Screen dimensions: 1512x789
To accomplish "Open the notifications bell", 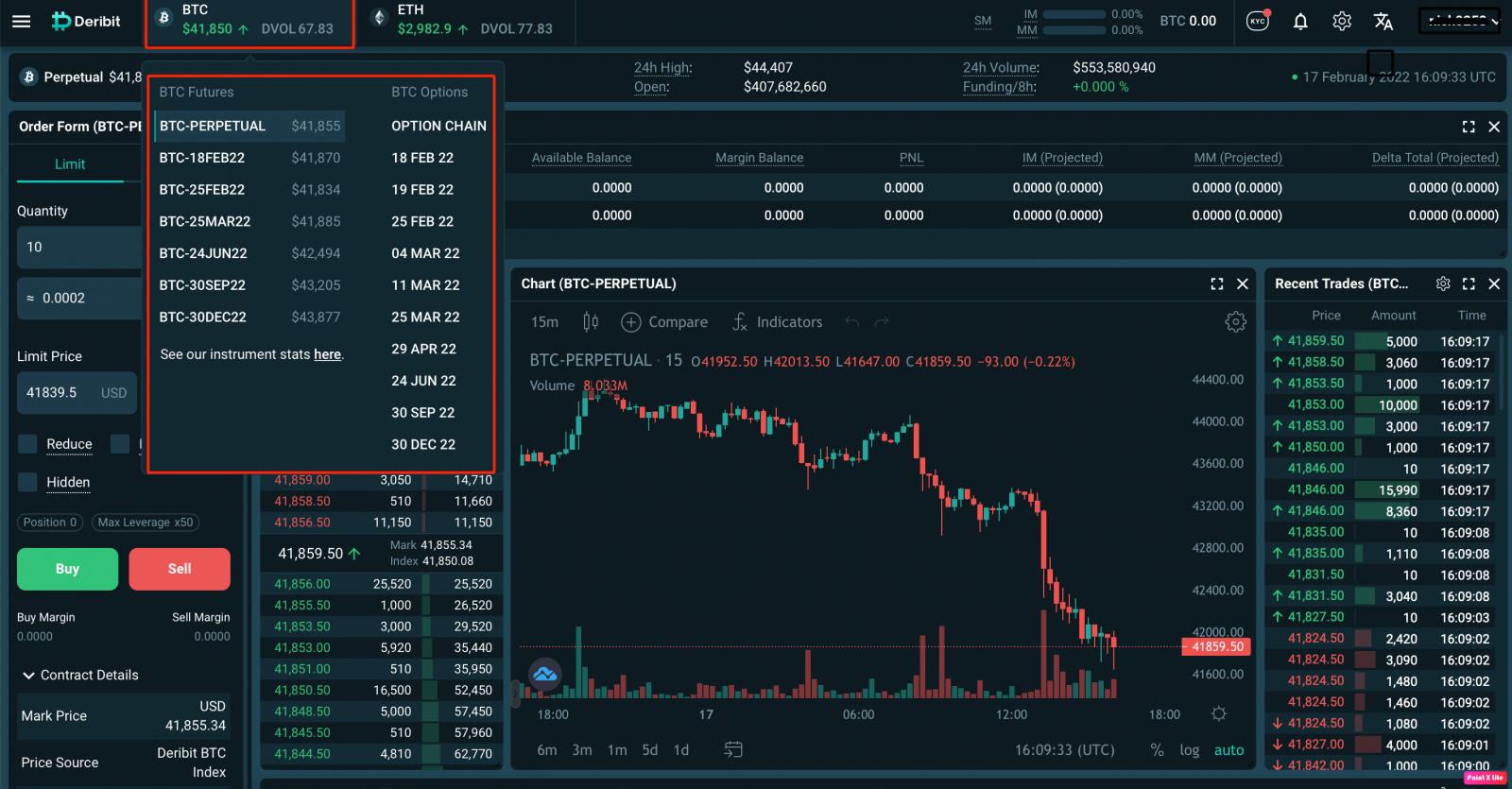I will pyautogui.click(x=1300, y=21).
